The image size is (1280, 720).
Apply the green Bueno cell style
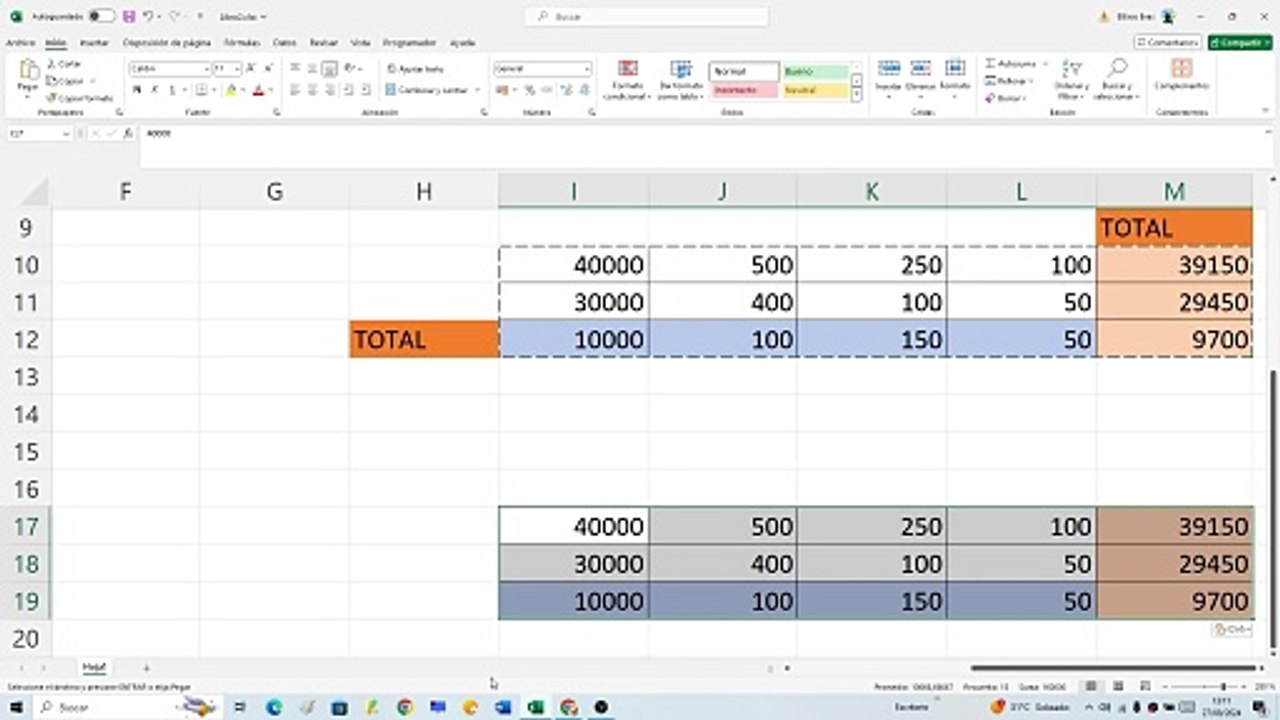click(x=815, y=71)
